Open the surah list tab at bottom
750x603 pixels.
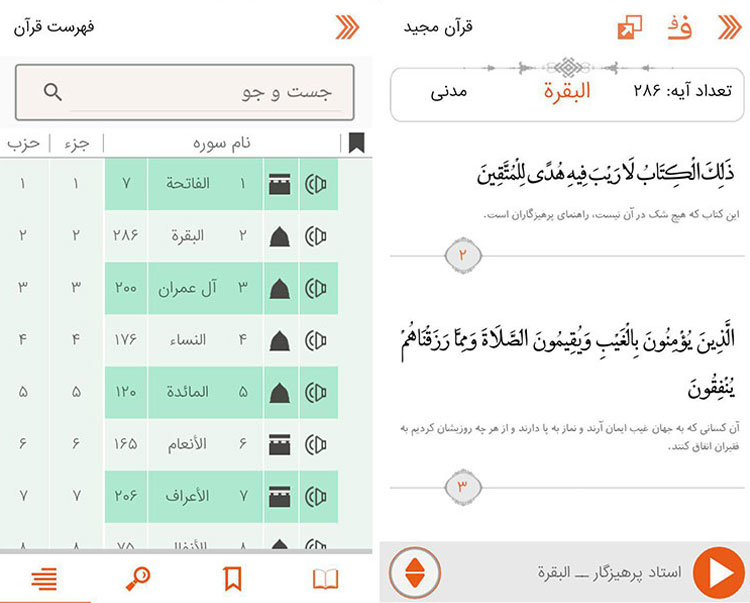point(44,578)
